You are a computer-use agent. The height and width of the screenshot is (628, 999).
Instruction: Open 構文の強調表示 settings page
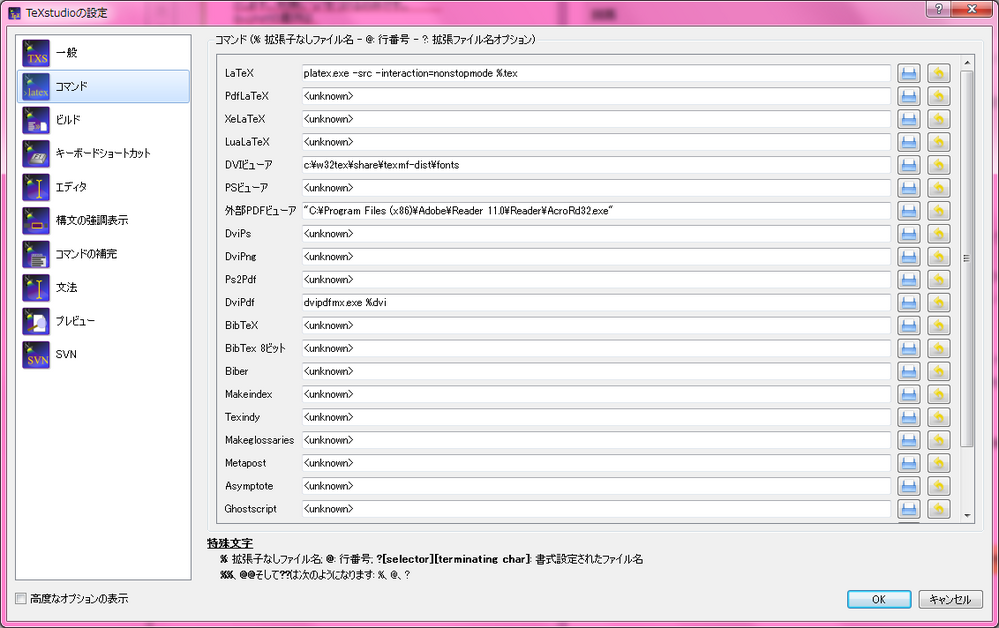103,220
